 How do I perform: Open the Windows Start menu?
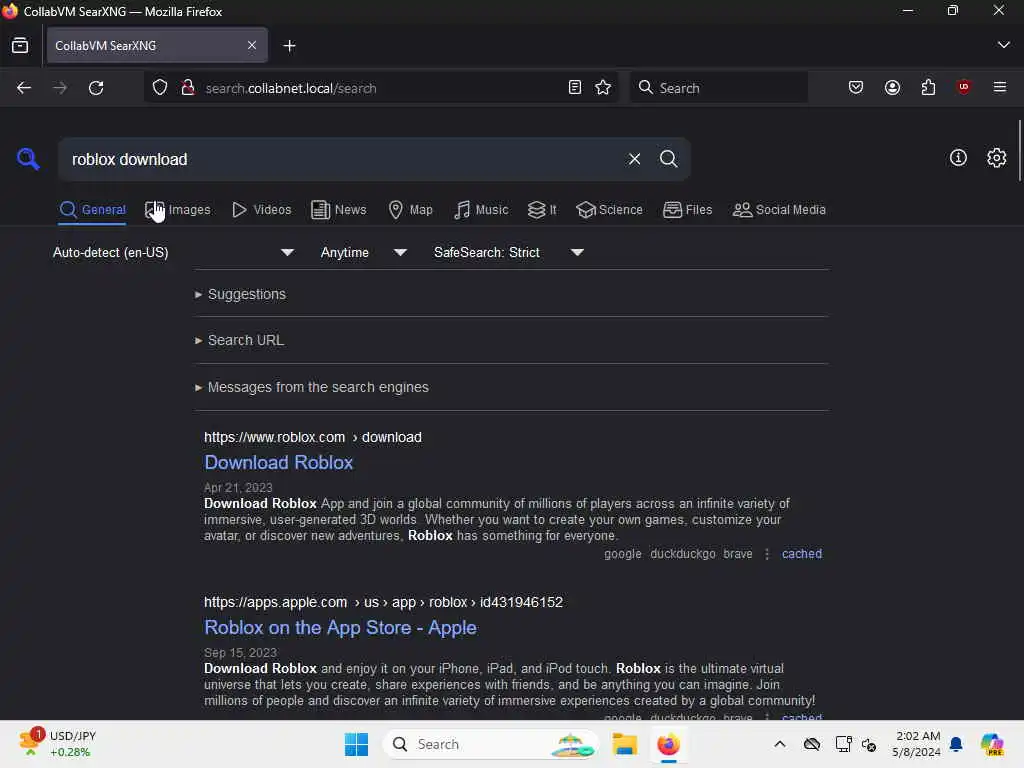356,744
